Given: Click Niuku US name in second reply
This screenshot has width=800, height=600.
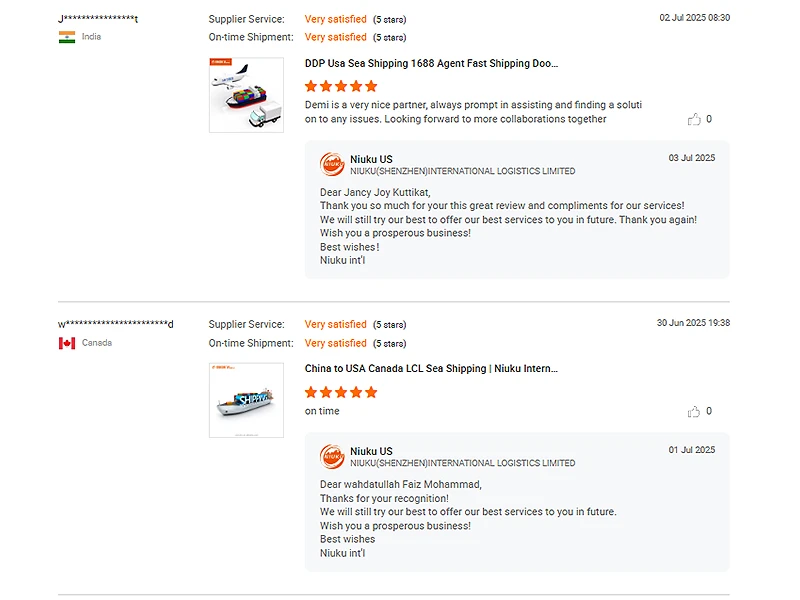Looking at the screenshot, I should (371, 451).
